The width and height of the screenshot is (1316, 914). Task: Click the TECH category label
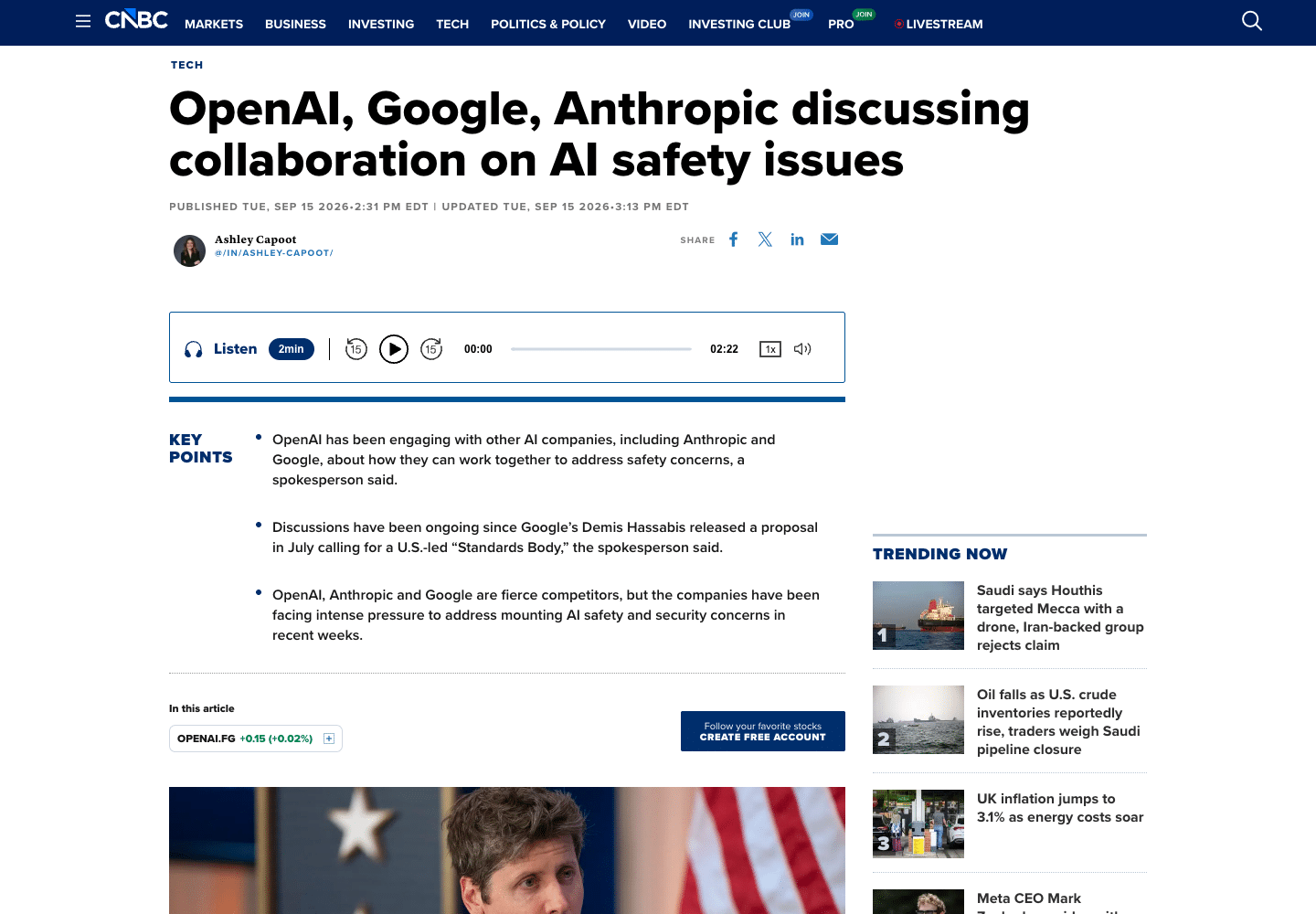[187, 65]
